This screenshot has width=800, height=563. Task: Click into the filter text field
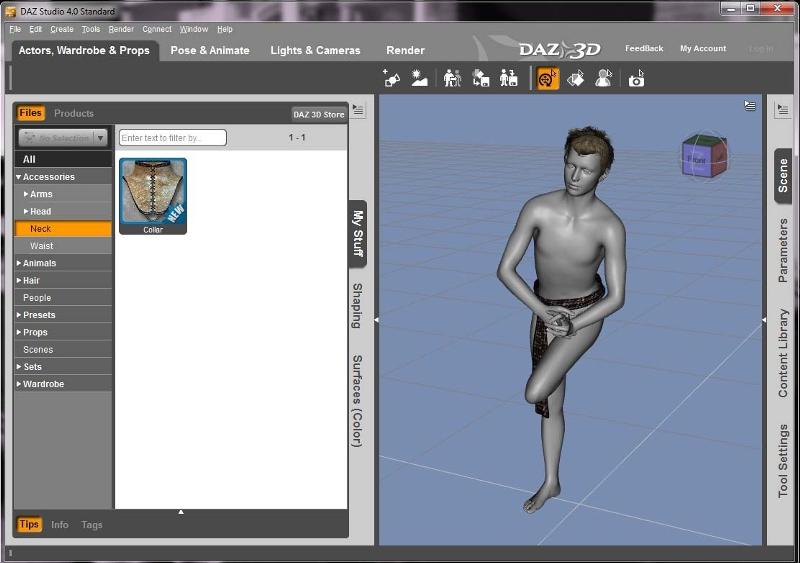(x=172, y=138)
